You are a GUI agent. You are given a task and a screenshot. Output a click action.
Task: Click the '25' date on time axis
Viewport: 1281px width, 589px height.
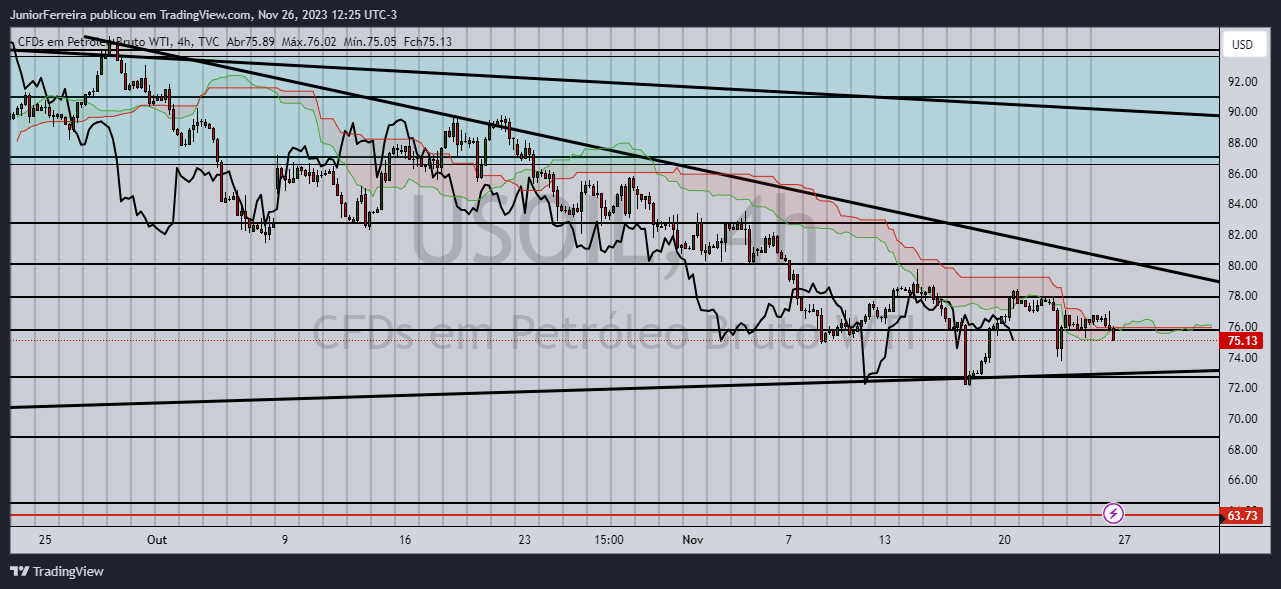coord(45,539)
